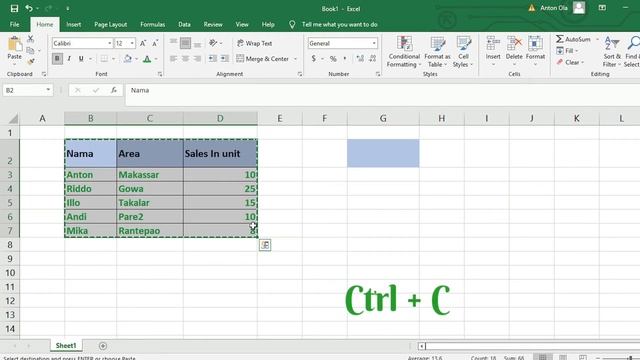Click the Fill Color bucket swatch
The width and height of the screenshot is (640, 360).
coord(128,59)
